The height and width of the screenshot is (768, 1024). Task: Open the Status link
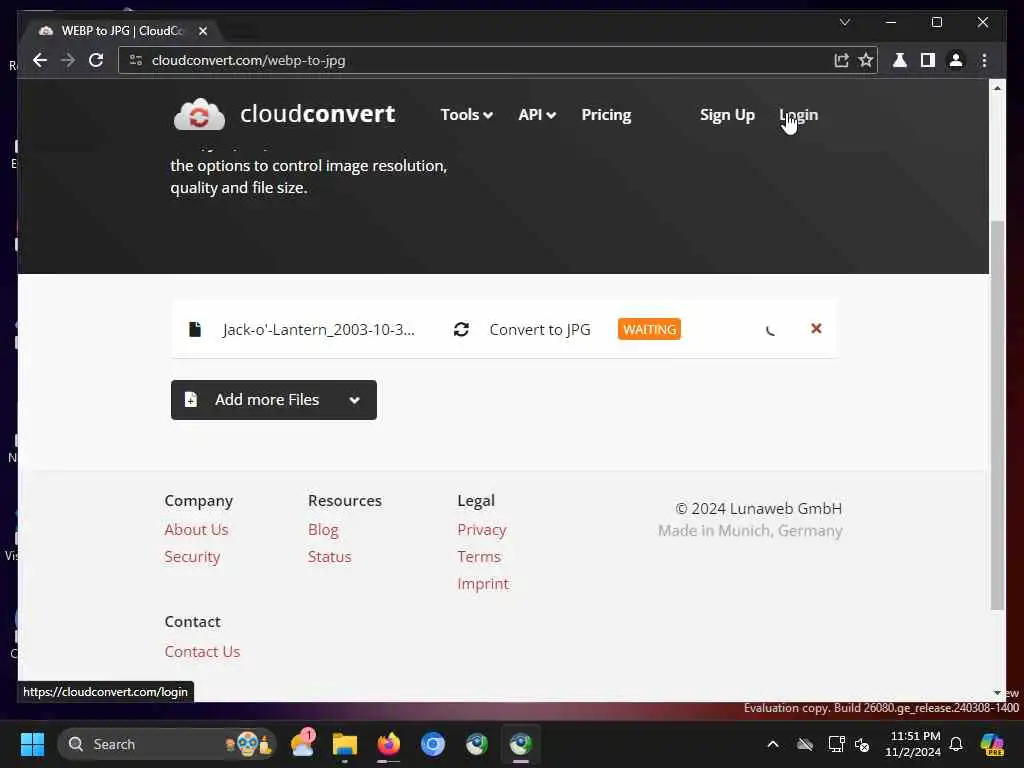(x=330, y=557)
